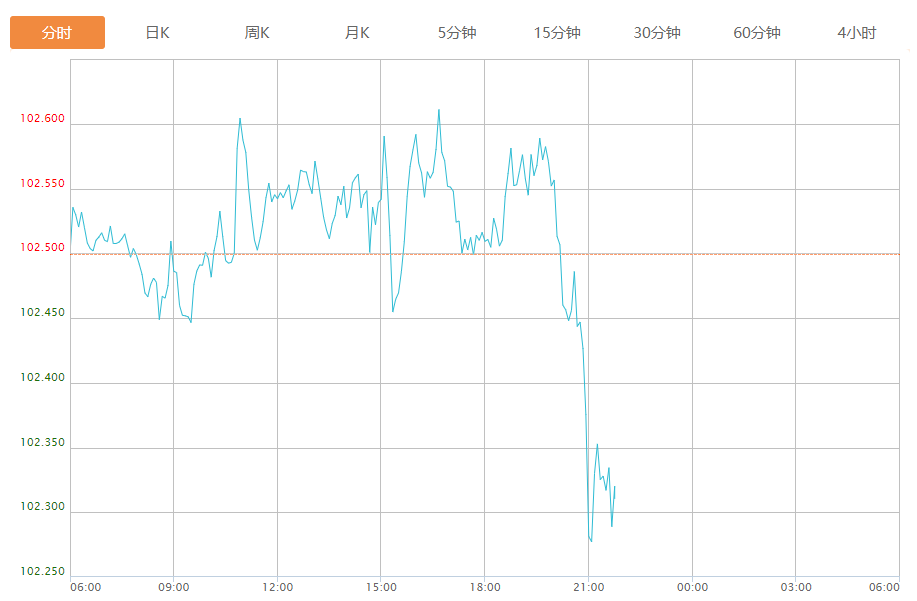Click the 102.600 price axis label

(42, 119)
